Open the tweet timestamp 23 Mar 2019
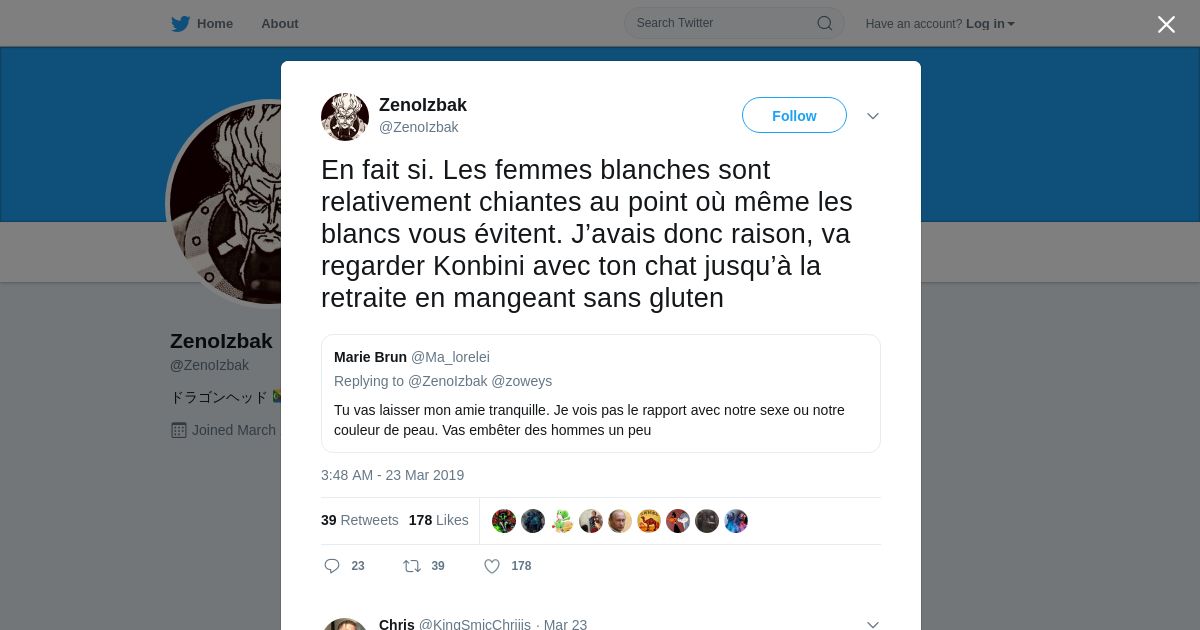 [x=392, y=475]
